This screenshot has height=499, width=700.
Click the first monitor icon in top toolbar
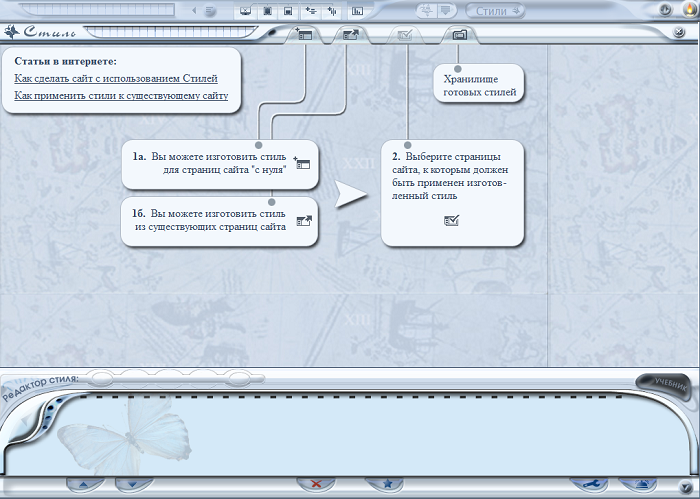(244, 11)
